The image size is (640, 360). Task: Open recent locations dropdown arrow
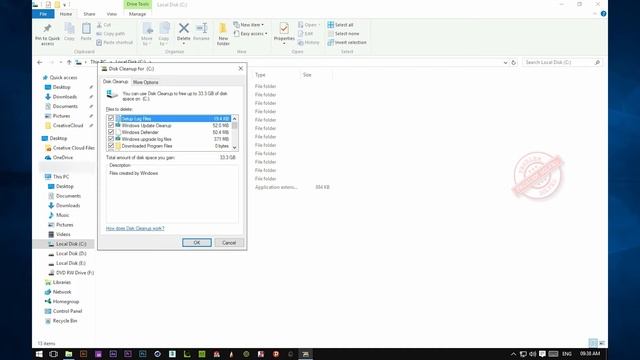tap(61, 62)
